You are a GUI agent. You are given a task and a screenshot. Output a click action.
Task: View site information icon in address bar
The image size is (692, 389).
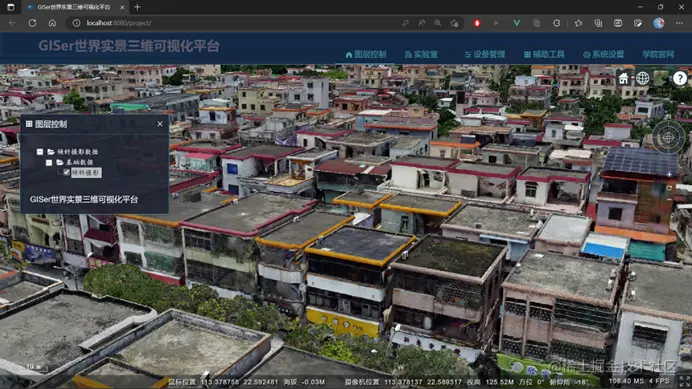pyautogui.click(x=76, y=23)
